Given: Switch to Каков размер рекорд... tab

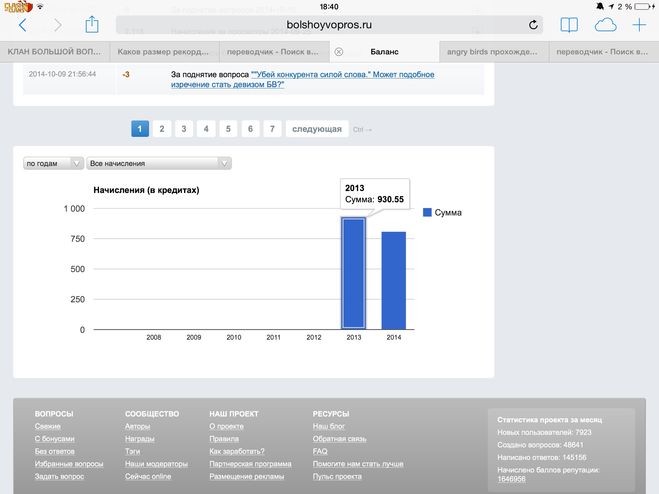Looking at the screenshot, I should pyautogui.click(x=164, y=52).
